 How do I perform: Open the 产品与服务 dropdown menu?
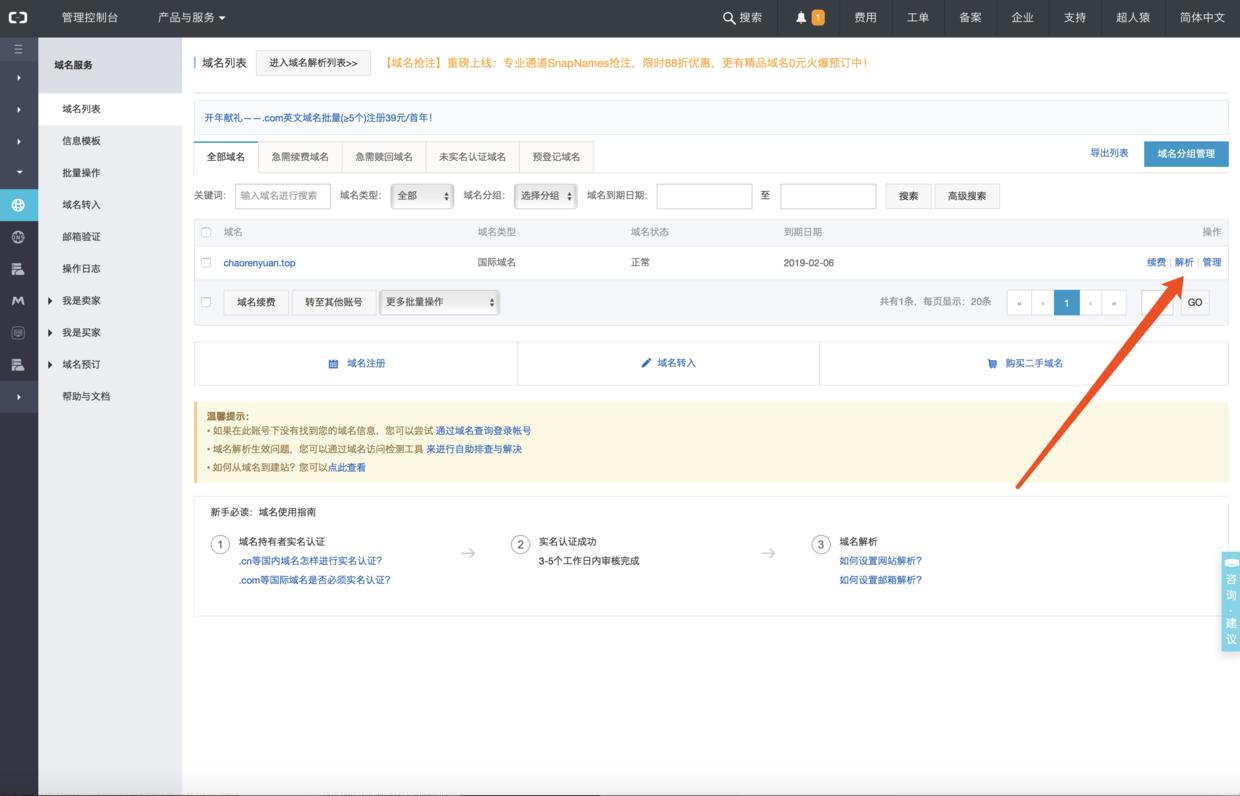point(189,17)
